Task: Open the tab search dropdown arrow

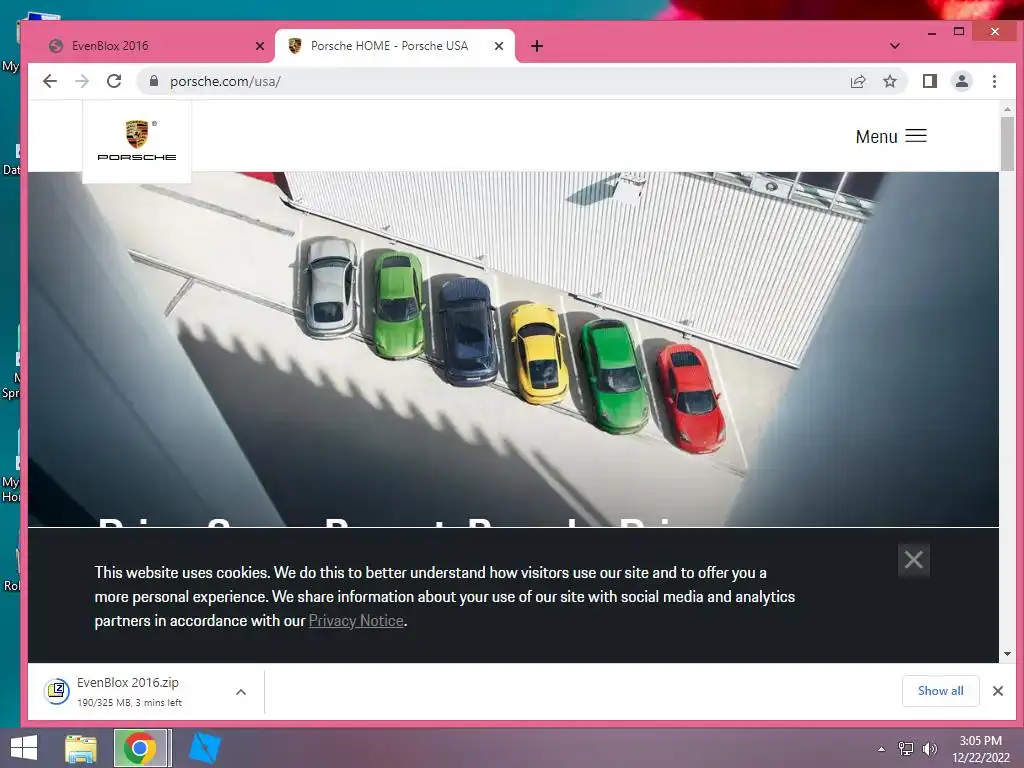Action: click(895, 46)
